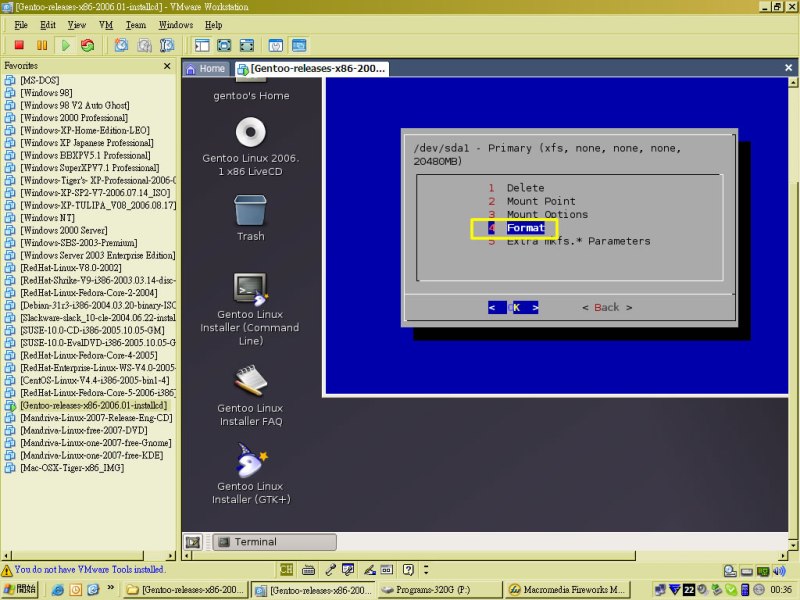Open the Windows menu
This screenshot has height=600, width=800.
click(x=176, y=25)
